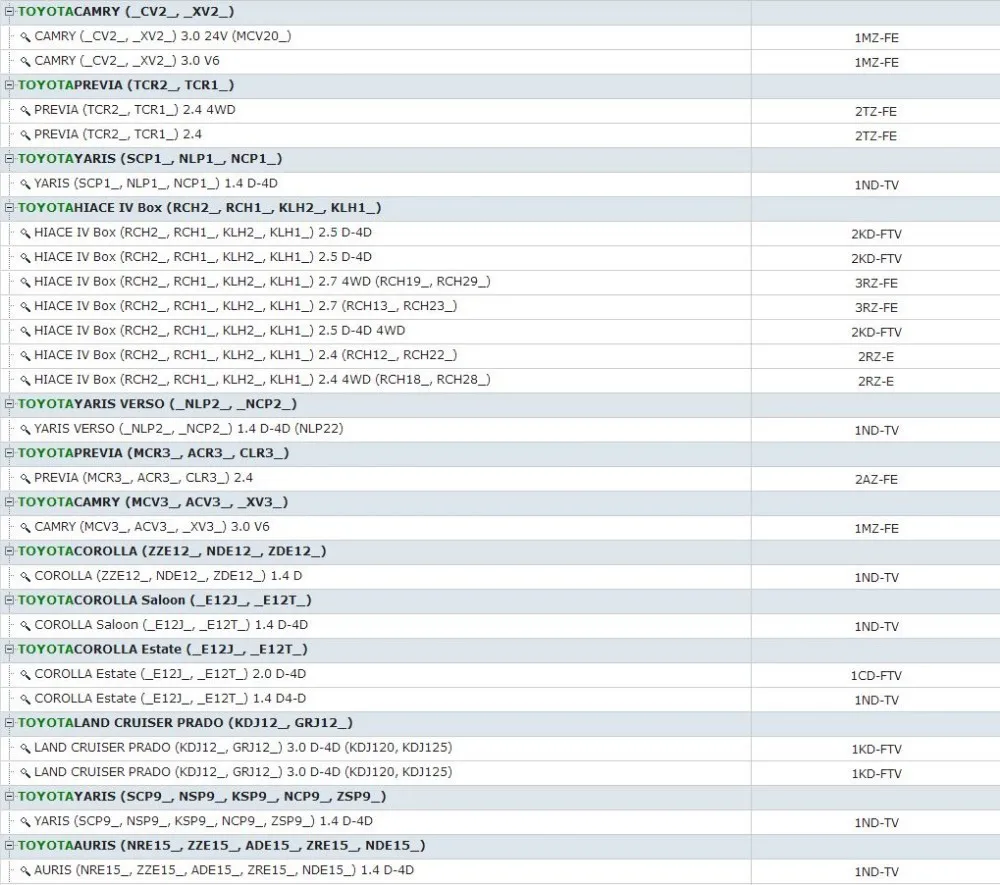This screenshot has height=885, width=1000.
Task: Click magnifier icon for PREVIA 2.4 4WD
Action: pyautogui.click(x=25, y=111)
